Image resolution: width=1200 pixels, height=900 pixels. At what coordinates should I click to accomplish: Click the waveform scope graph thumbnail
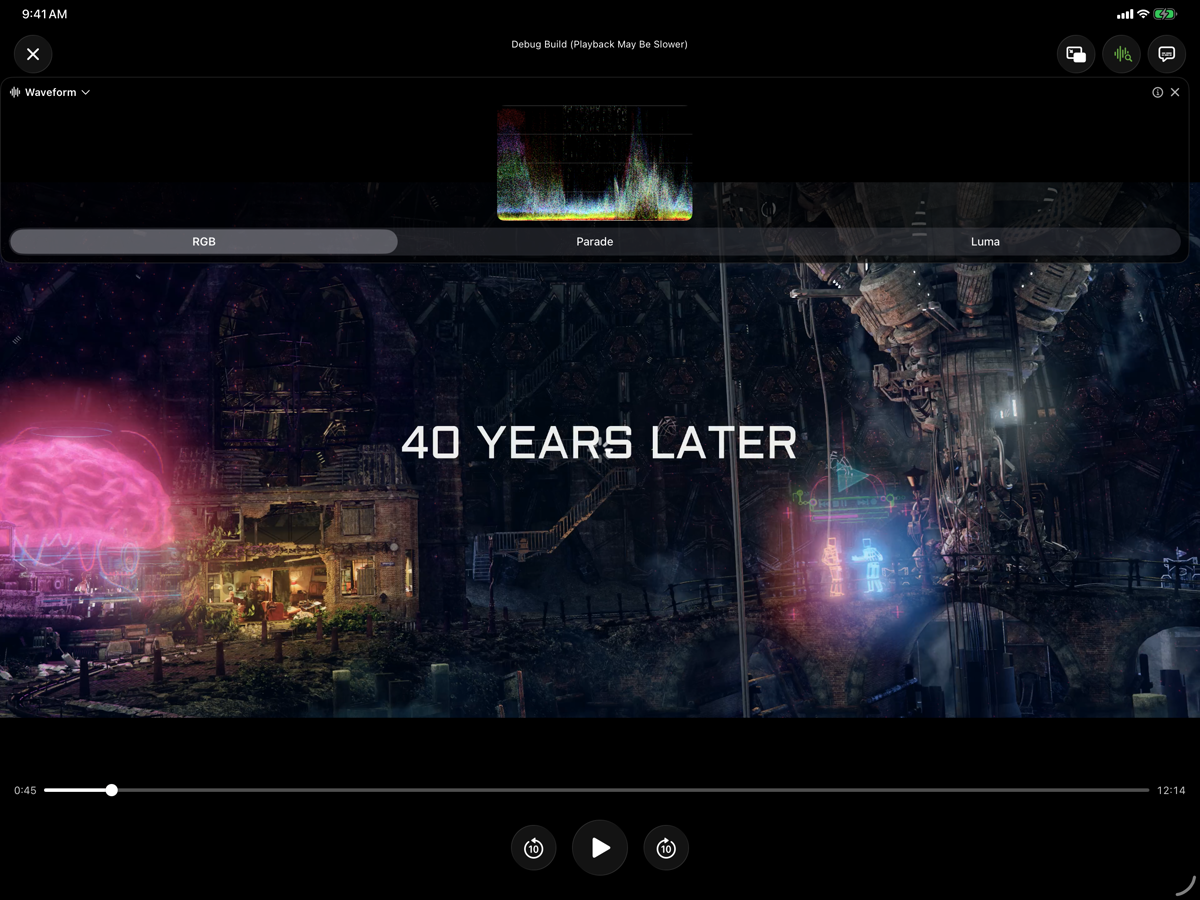(595, 162)
